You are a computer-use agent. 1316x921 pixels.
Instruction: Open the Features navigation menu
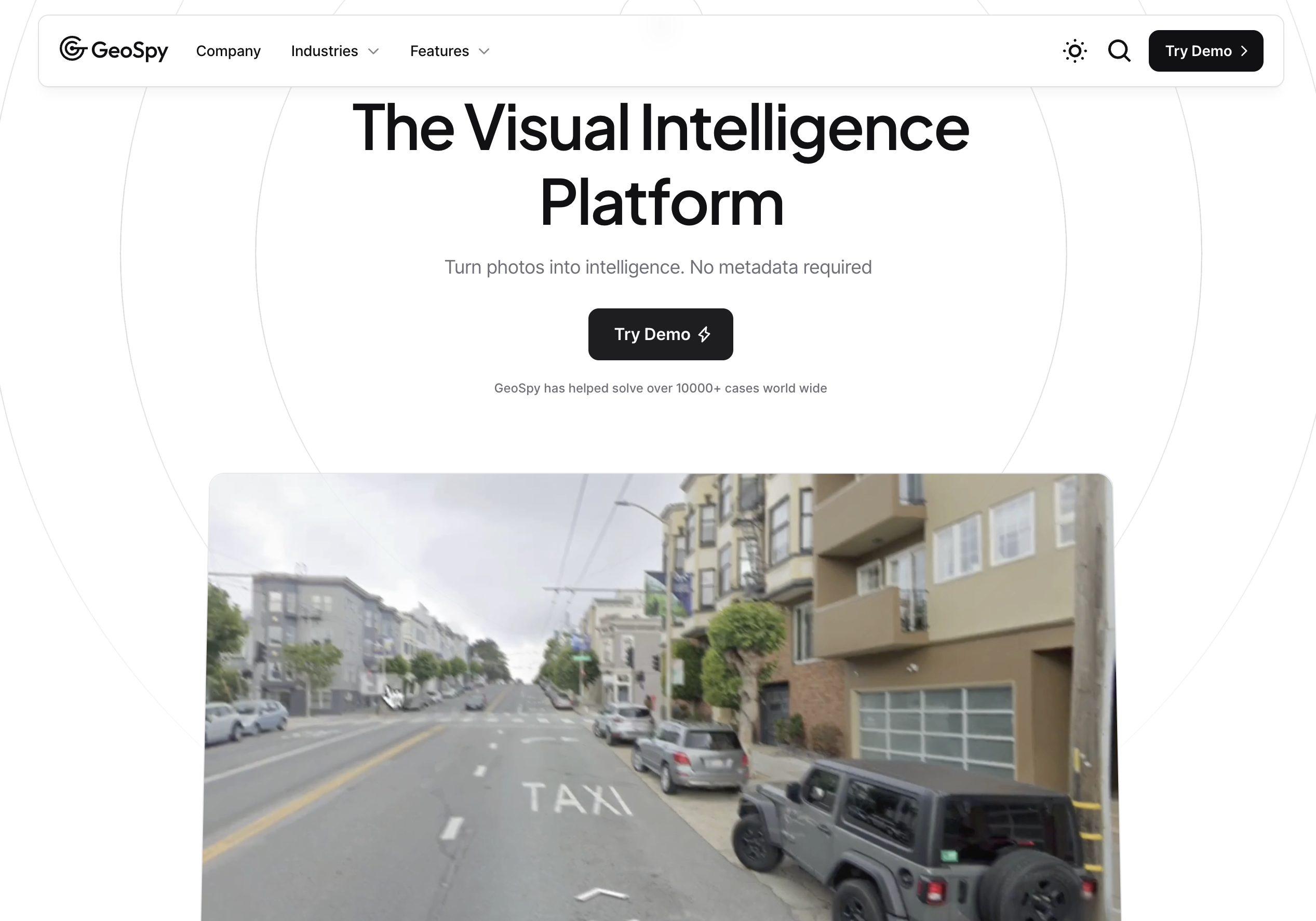449,51
